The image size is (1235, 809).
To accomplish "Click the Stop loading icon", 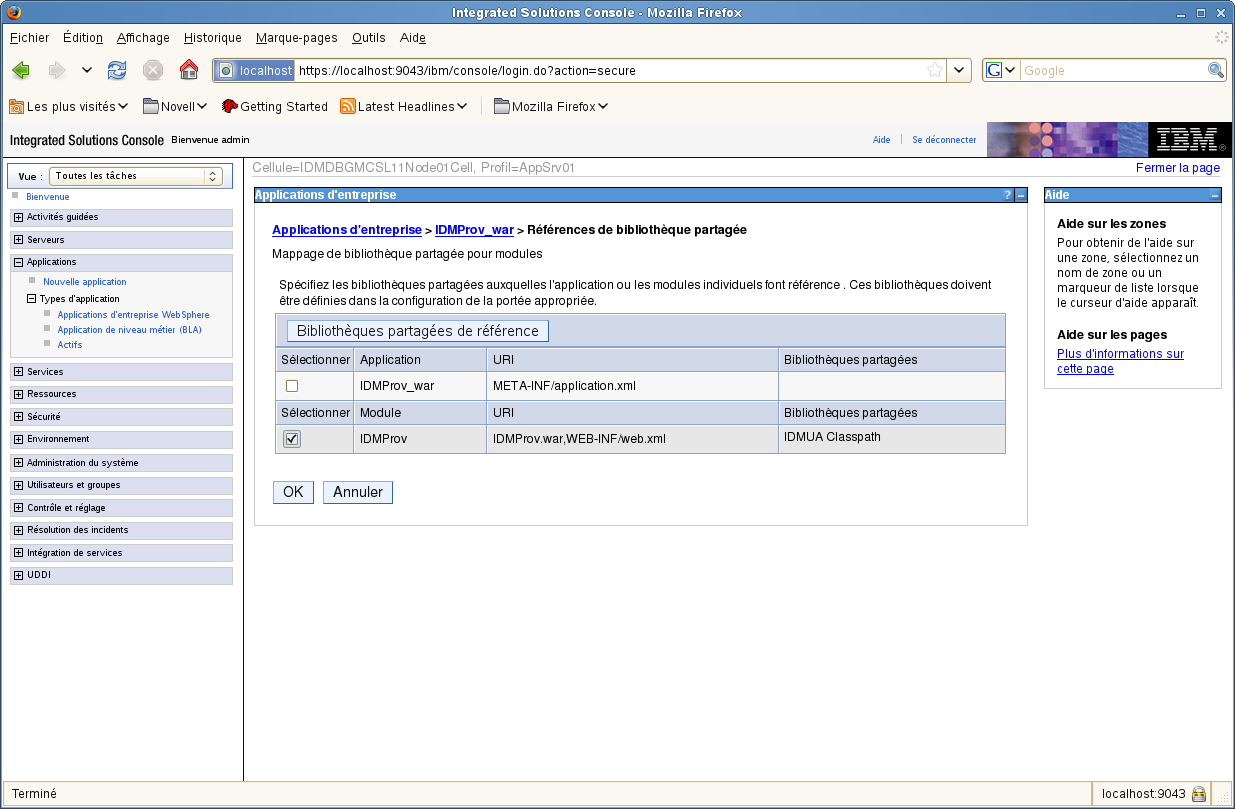I will coord(153,70).
